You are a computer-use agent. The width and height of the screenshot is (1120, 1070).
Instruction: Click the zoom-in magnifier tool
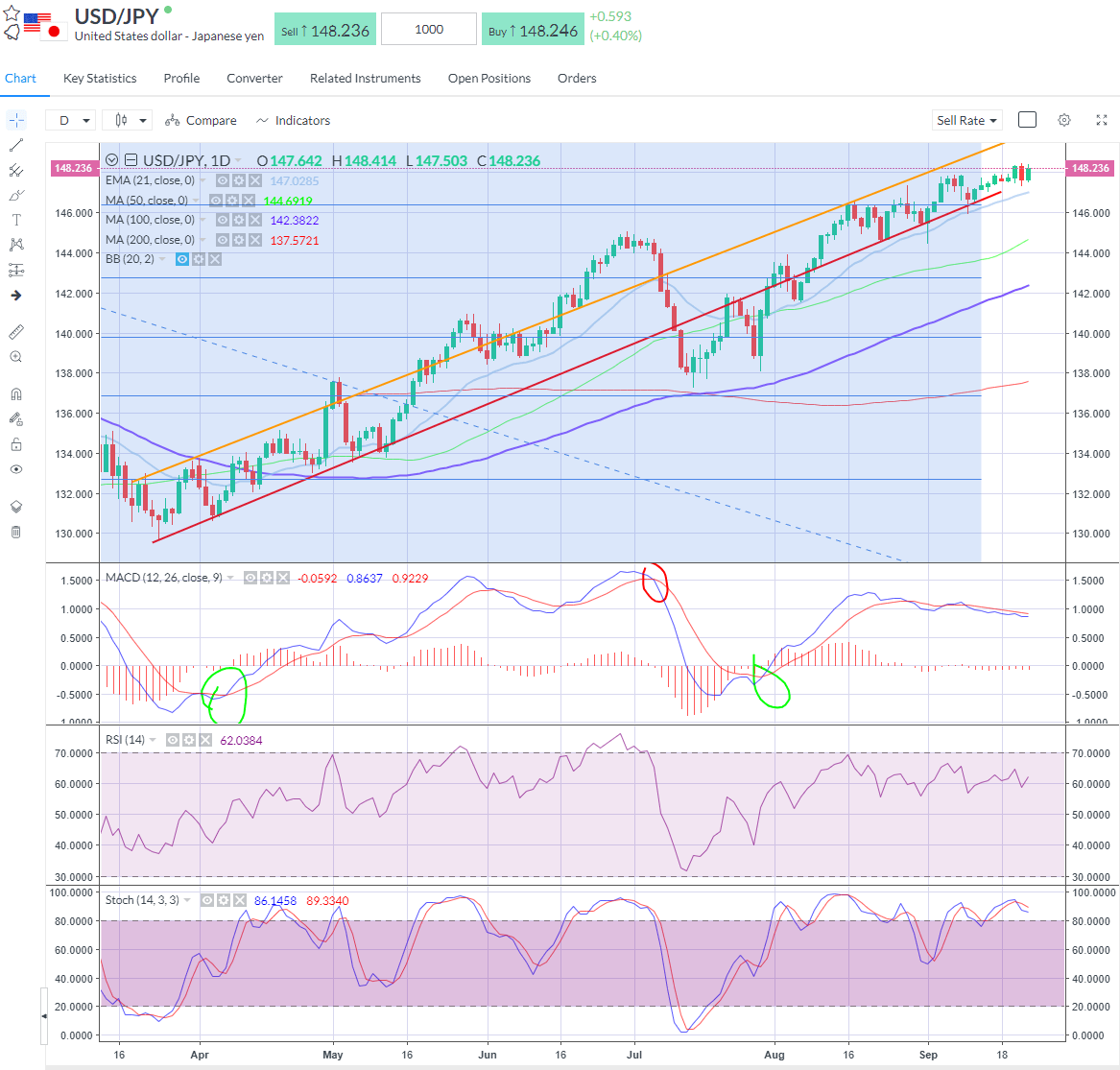click(16, 357)
